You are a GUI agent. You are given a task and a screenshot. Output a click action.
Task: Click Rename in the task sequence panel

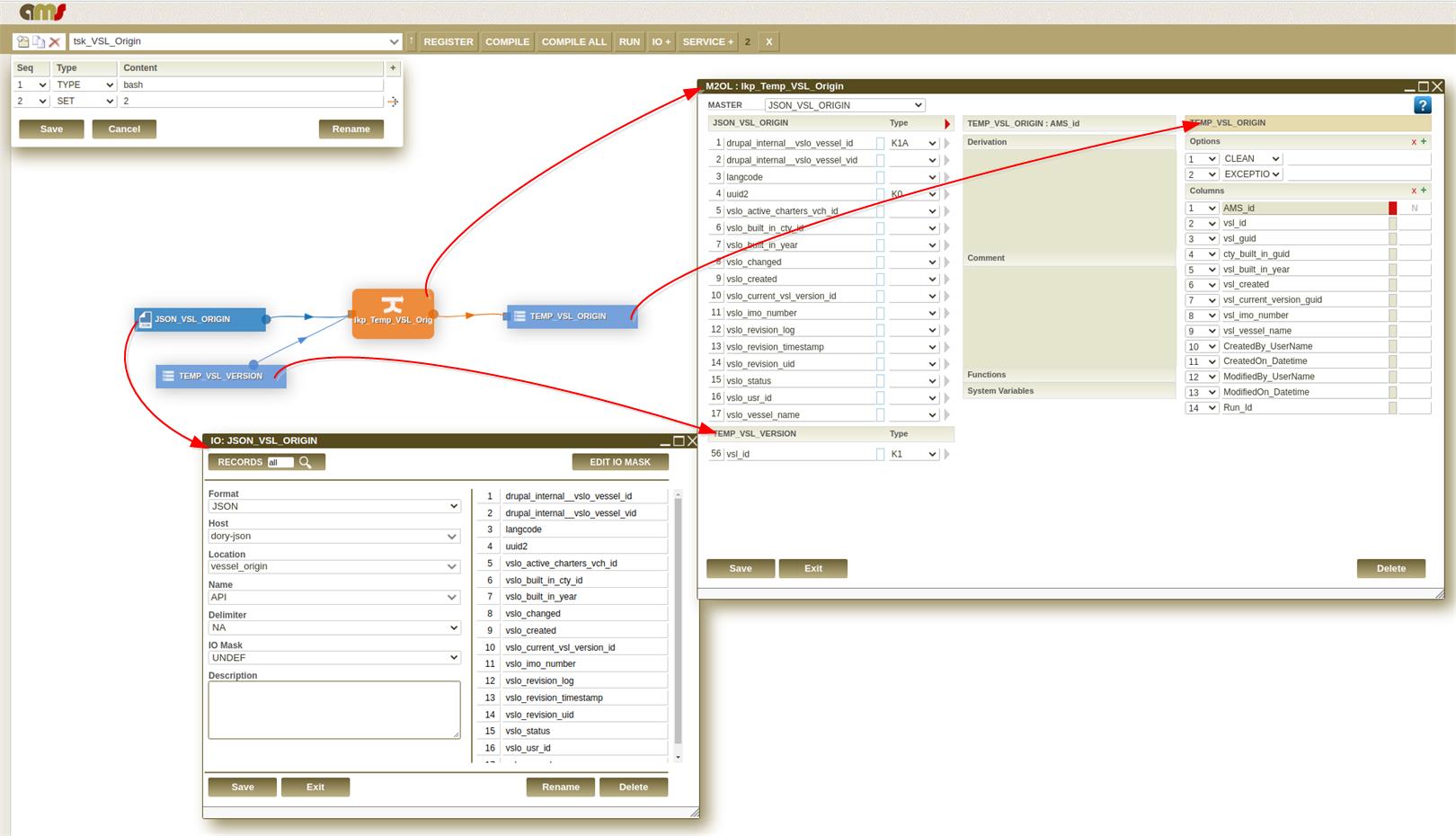351,129
